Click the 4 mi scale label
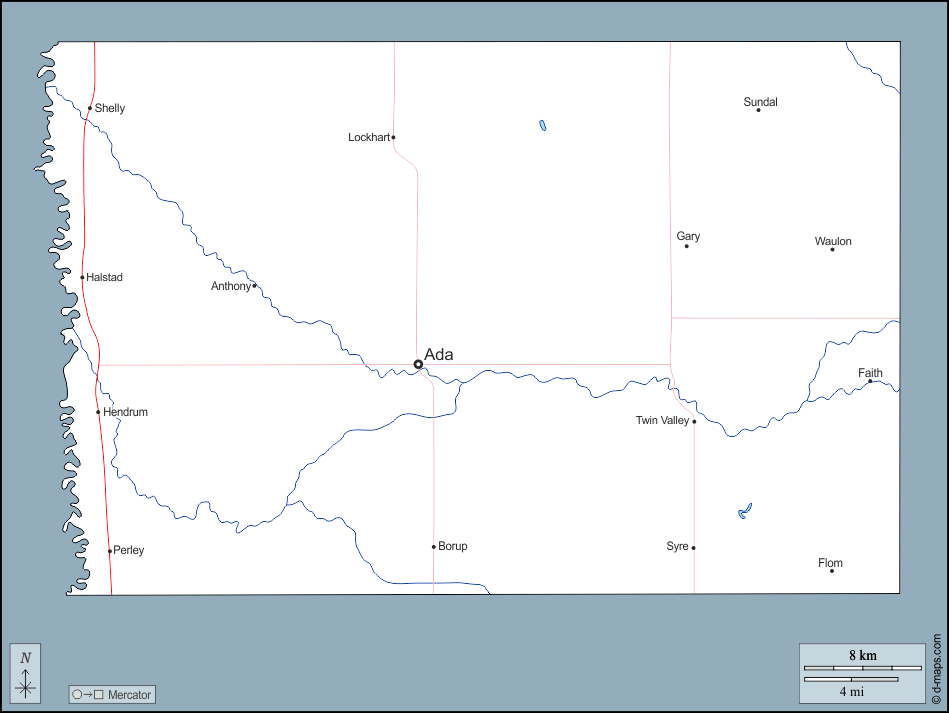This screenshot has height=713, width=949. pos(850,691)
